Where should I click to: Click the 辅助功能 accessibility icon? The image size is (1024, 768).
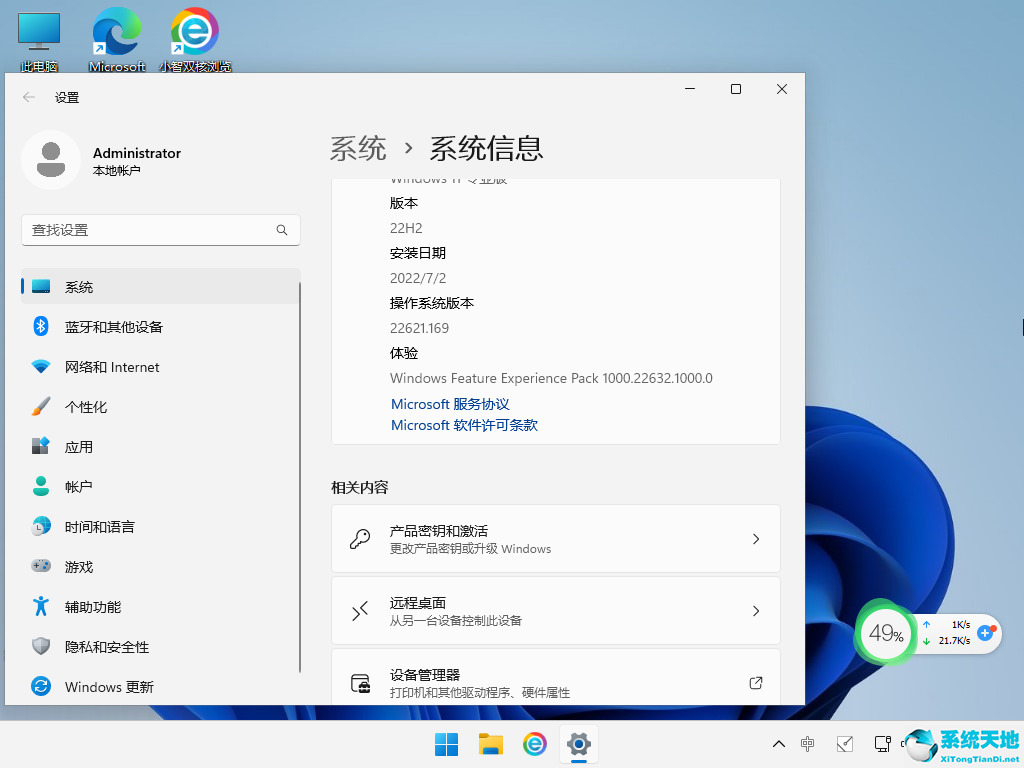point(41,607)
